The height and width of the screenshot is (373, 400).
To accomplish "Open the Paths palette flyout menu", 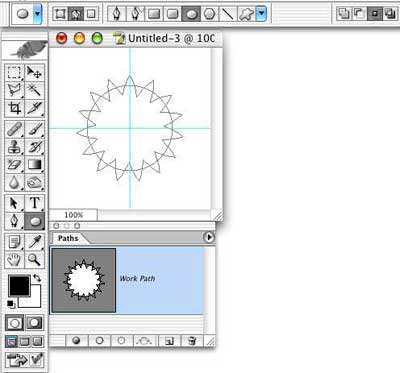I will (x=209, y=237).
